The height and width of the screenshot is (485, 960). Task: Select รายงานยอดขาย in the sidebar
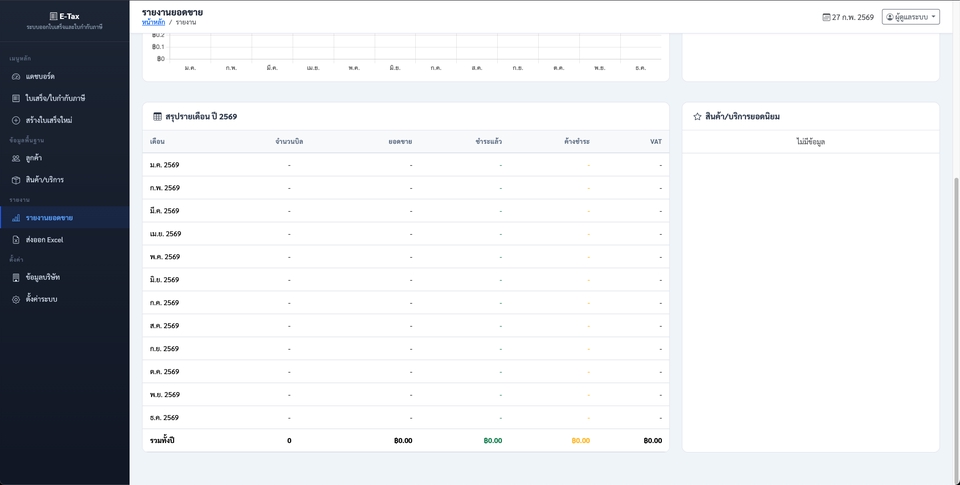pos(49,218)
